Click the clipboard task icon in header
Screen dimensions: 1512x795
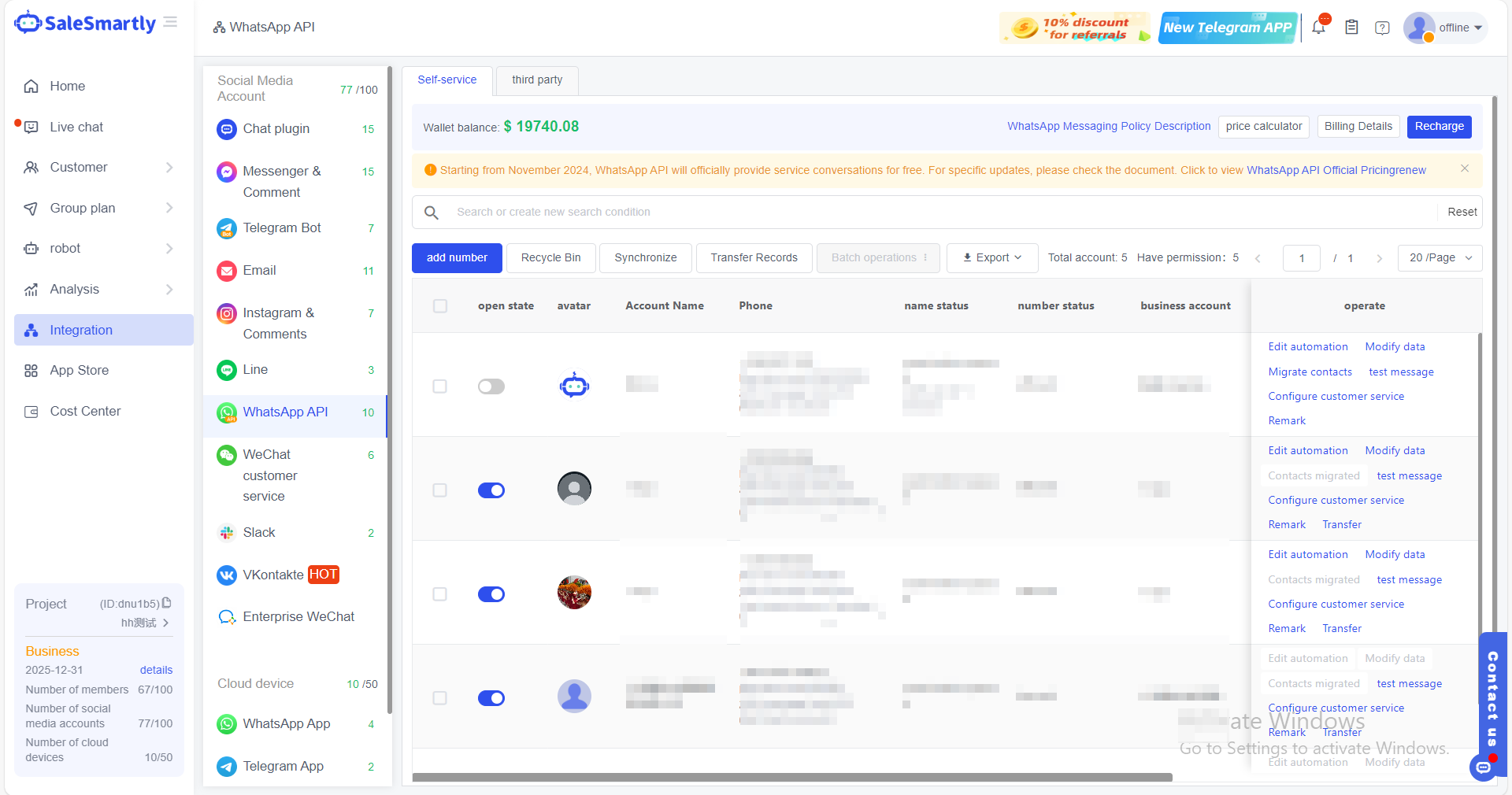pos(1351,28)
